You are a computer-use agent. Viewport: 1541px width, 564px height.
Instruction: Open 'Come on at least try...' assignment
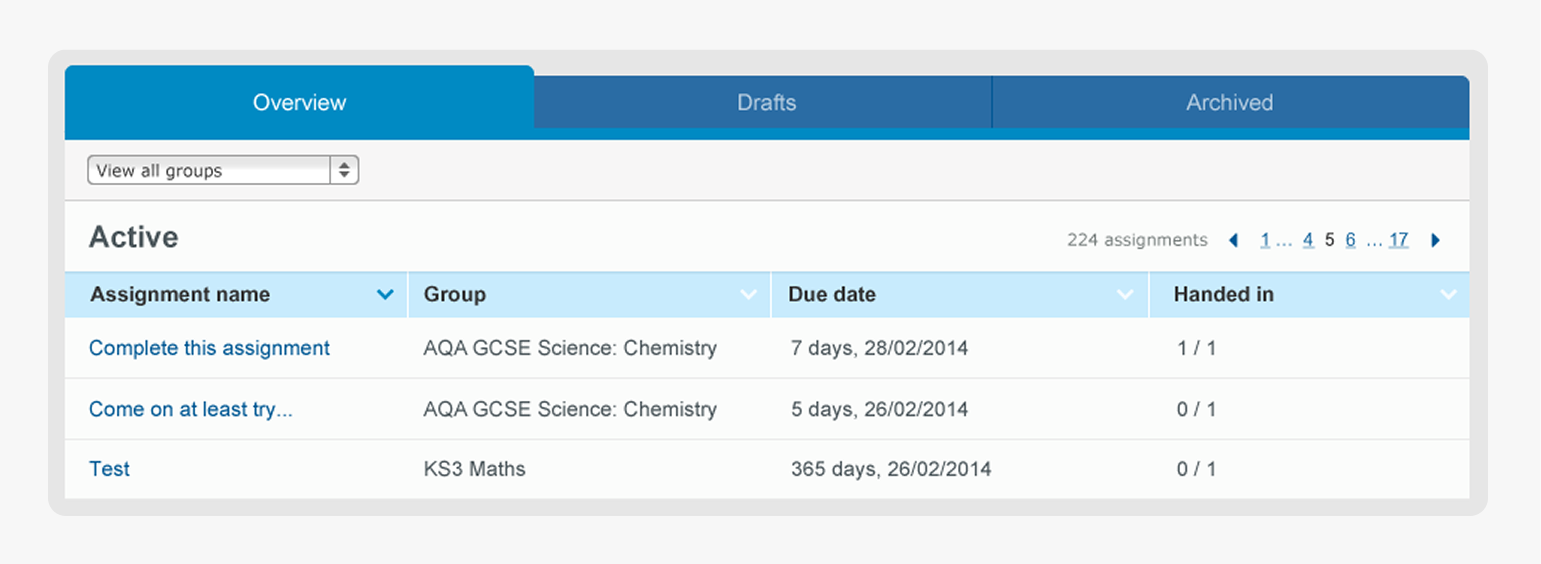click(191, 409)
